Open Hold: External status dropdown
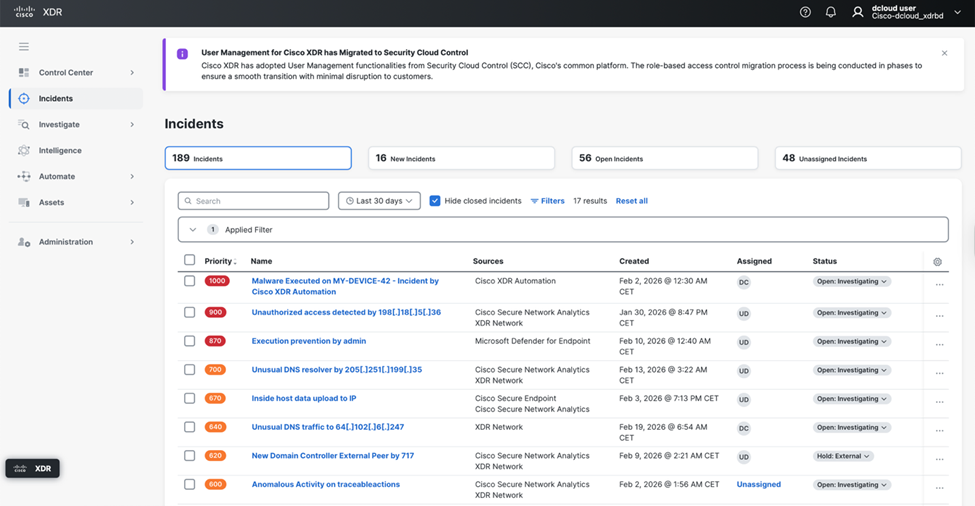Viewport: 975px width, 506px height. pos(843,456)
